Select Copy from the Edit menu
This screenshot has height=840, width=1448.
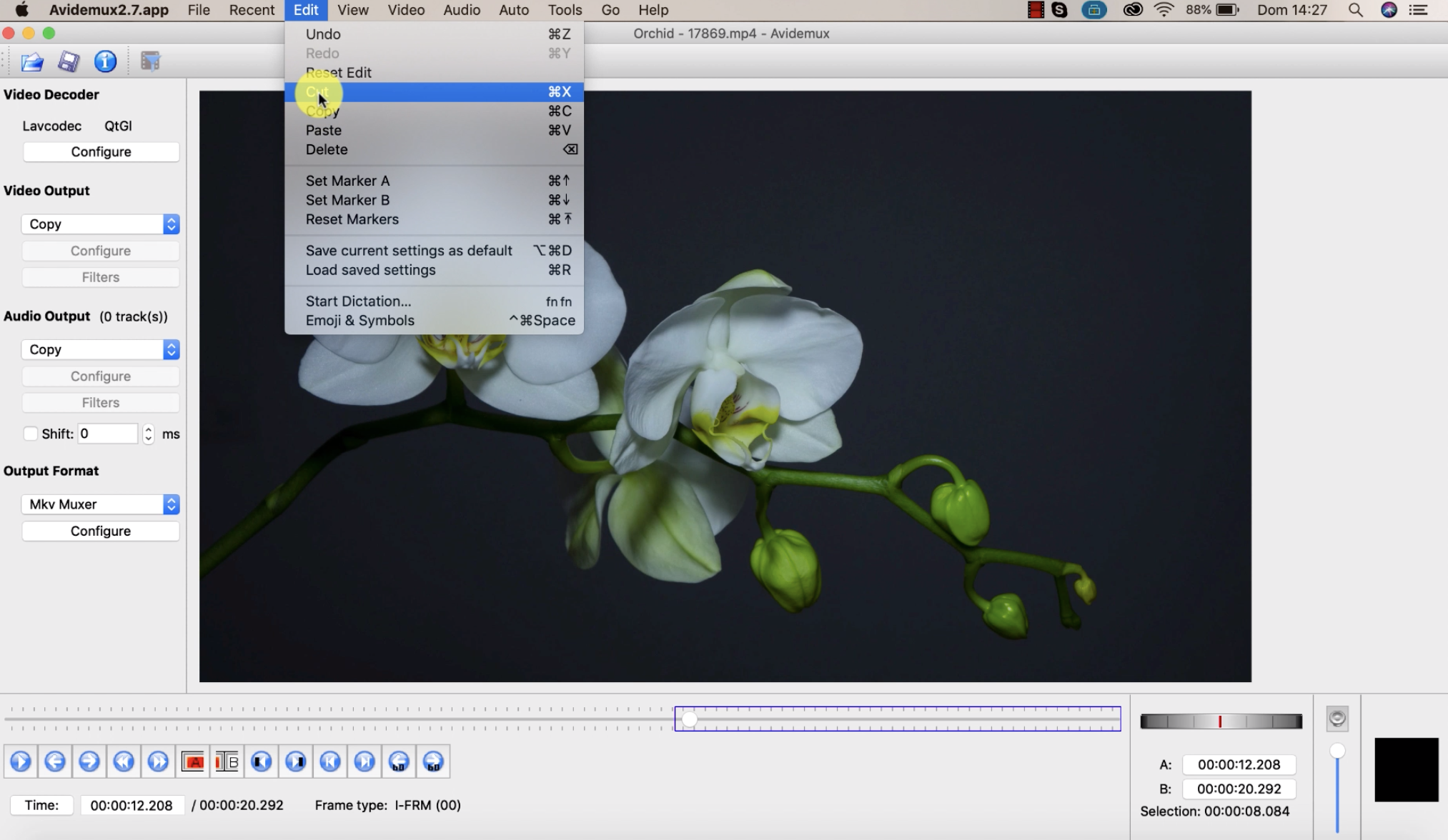coord(322,111)
